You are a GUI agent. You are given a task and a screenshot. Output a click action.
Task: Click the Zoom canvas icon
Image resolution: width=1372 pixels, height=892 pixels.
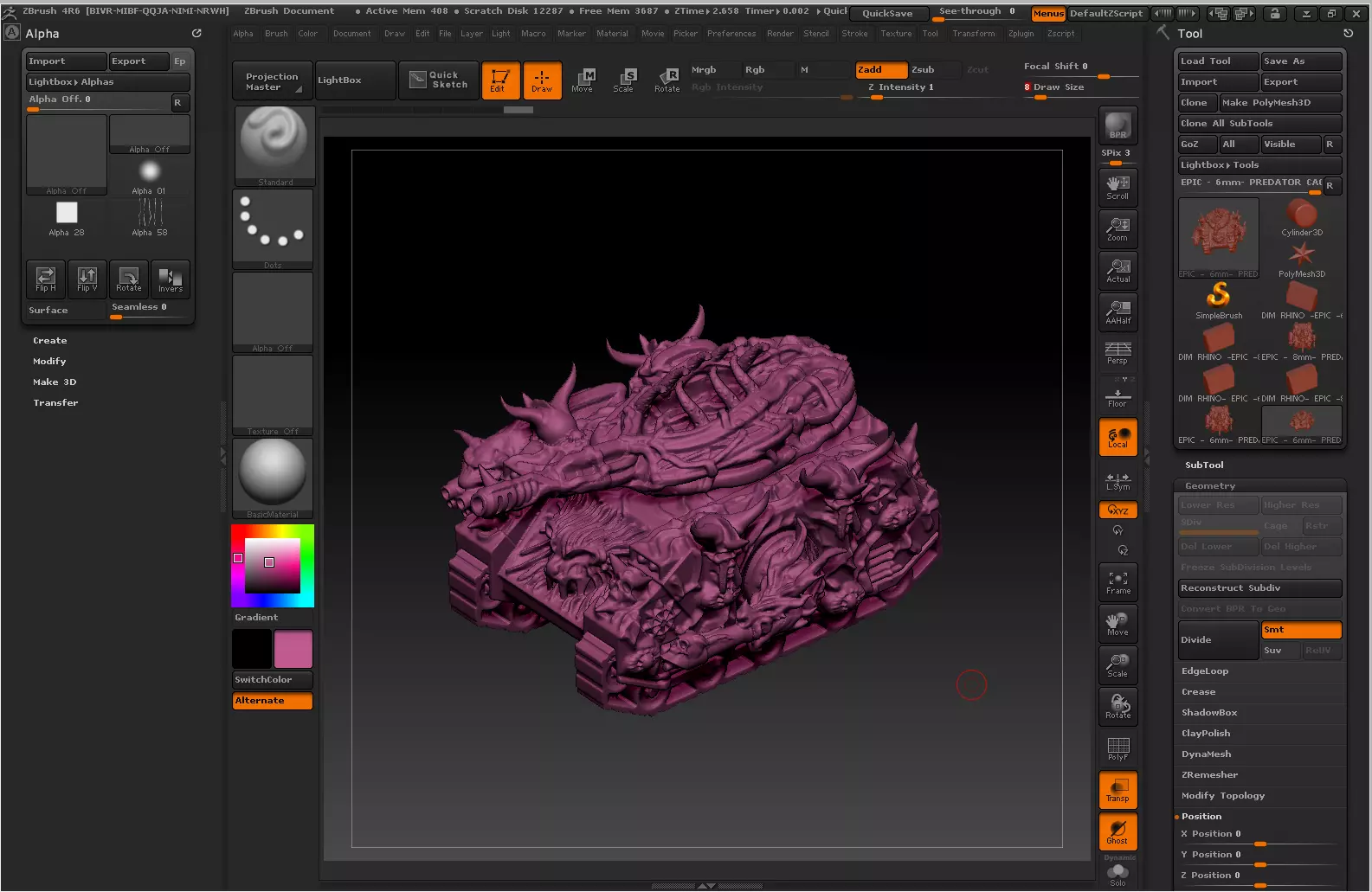[x=1118, y=228]
